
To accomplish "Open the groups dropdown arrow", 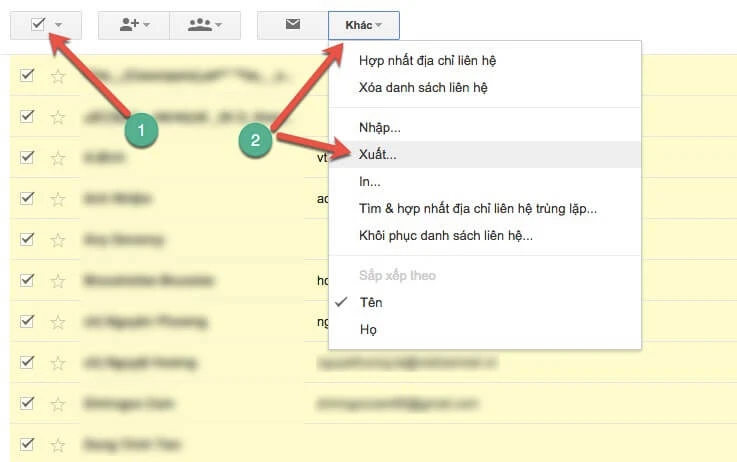I will (x=219, y=25).
